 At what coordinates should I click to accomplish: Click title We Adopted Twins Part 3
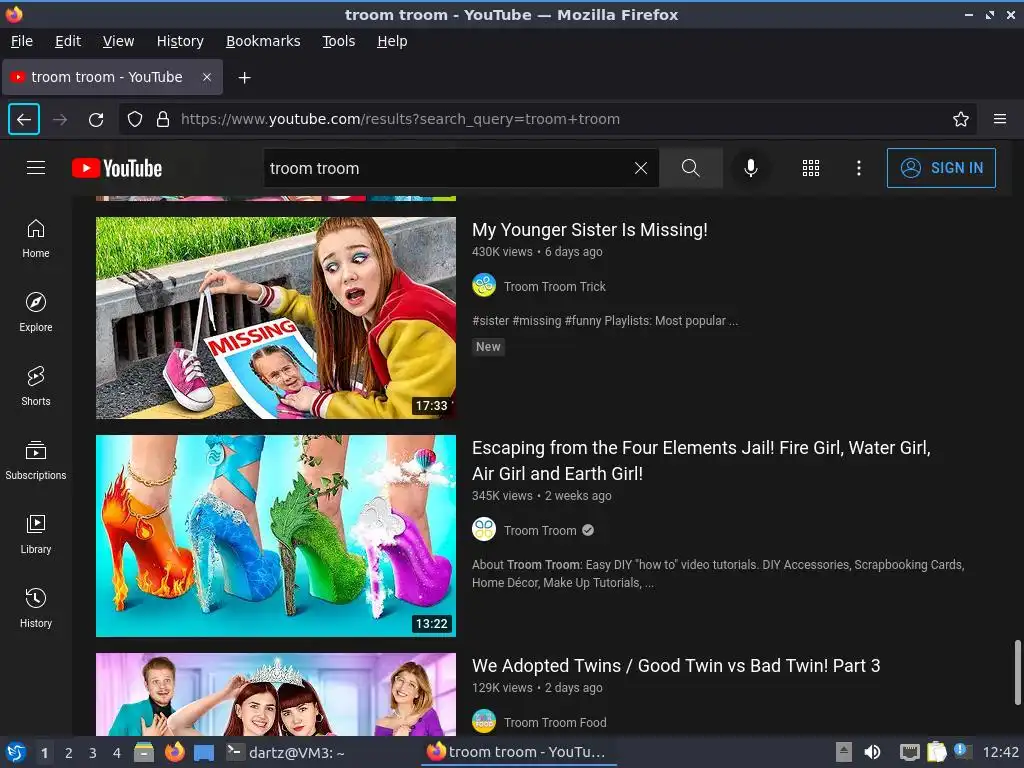(676, 665)
